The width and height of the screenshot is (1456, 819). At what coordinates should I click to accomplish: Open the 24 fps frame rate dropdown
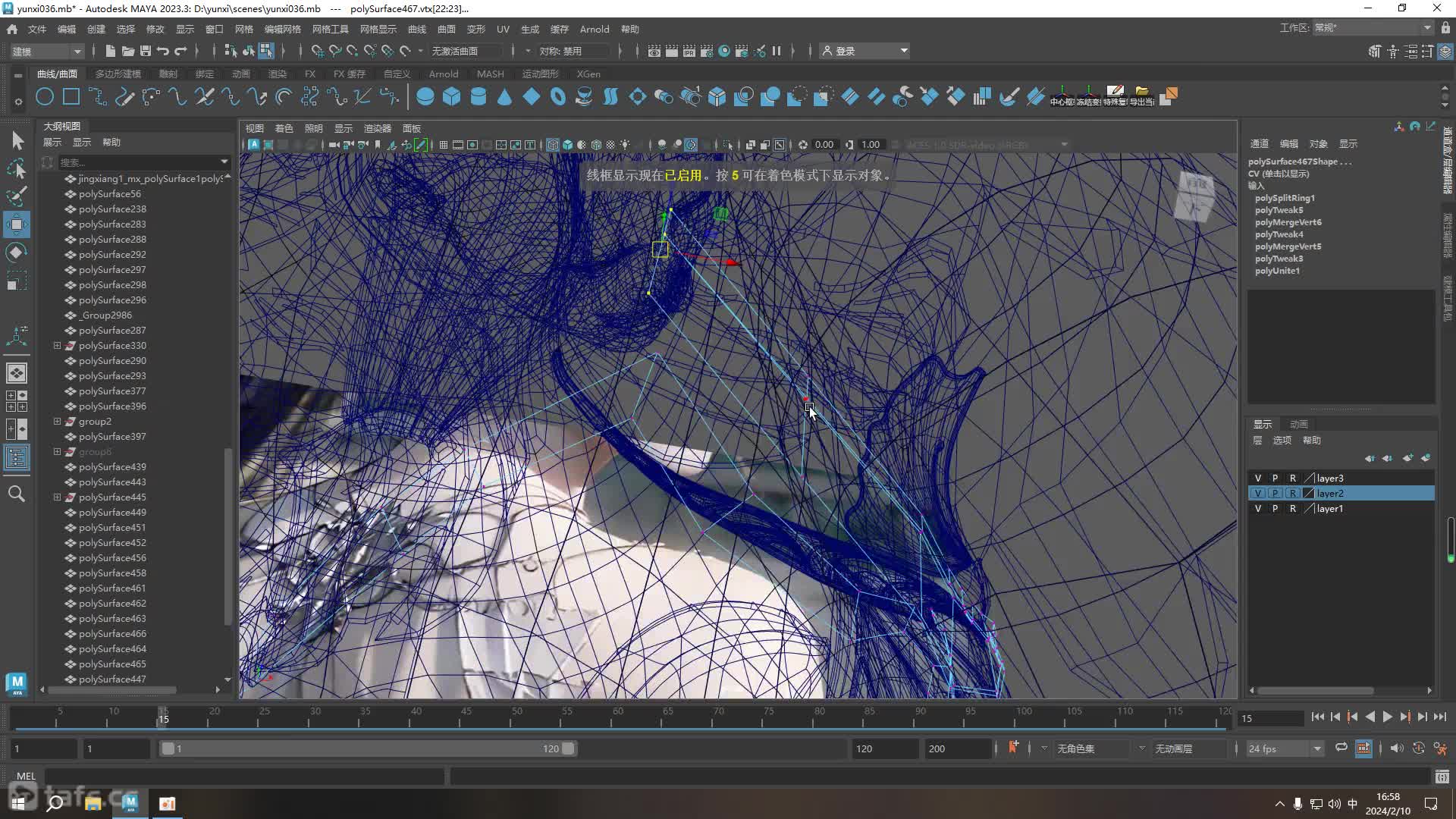click(x=1285, y=748)
